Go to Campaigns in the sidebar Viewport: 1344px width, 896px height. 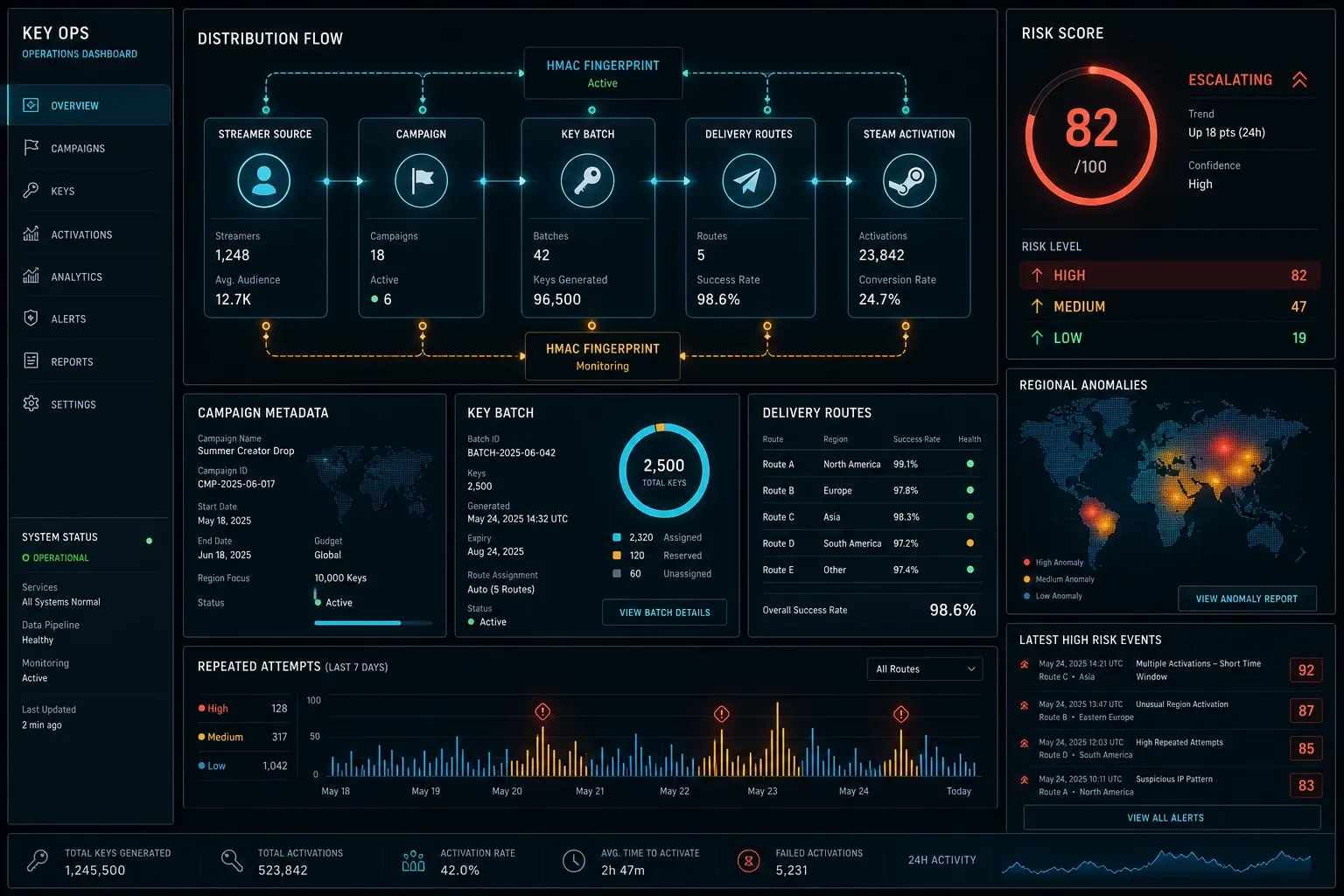[x=88, y=148]
